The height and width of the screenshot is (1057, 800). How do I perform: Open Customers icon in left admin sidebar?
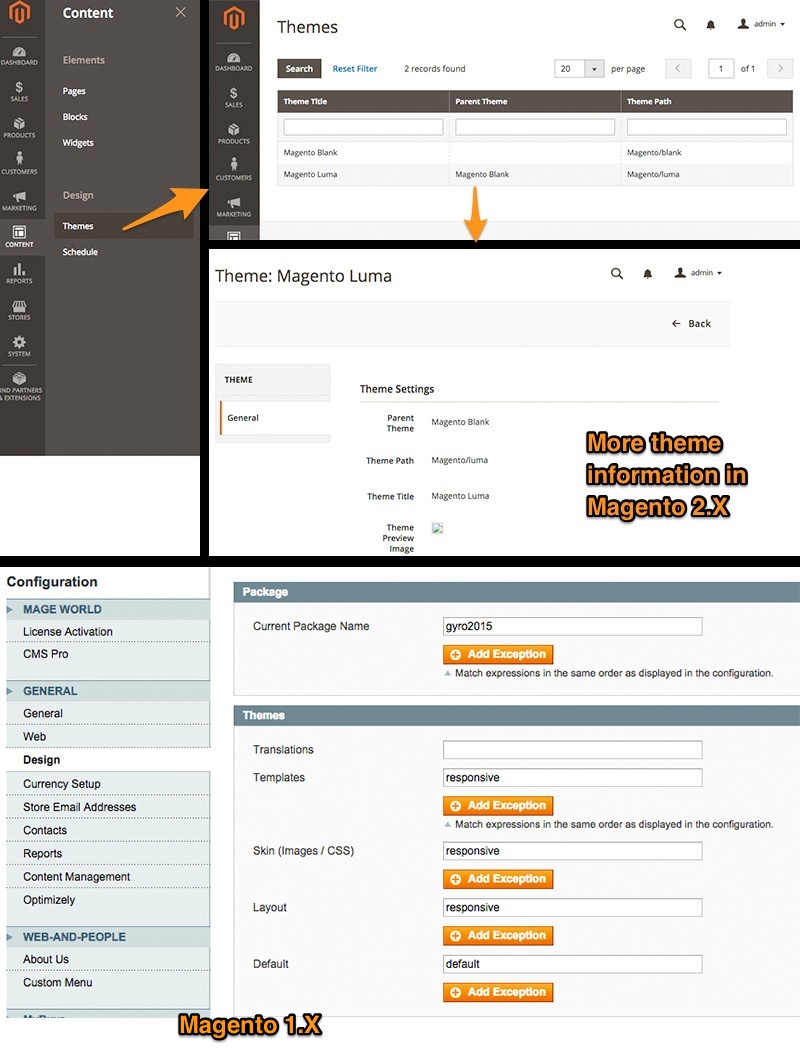click(19, 164)
